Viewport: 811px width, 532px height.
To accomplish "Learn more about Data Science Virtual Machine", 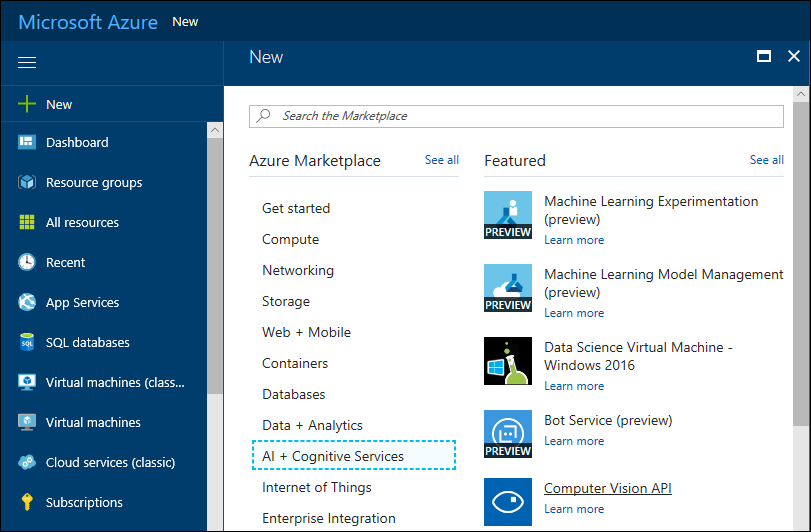I will pyautogui.click(x=574, y=386).
